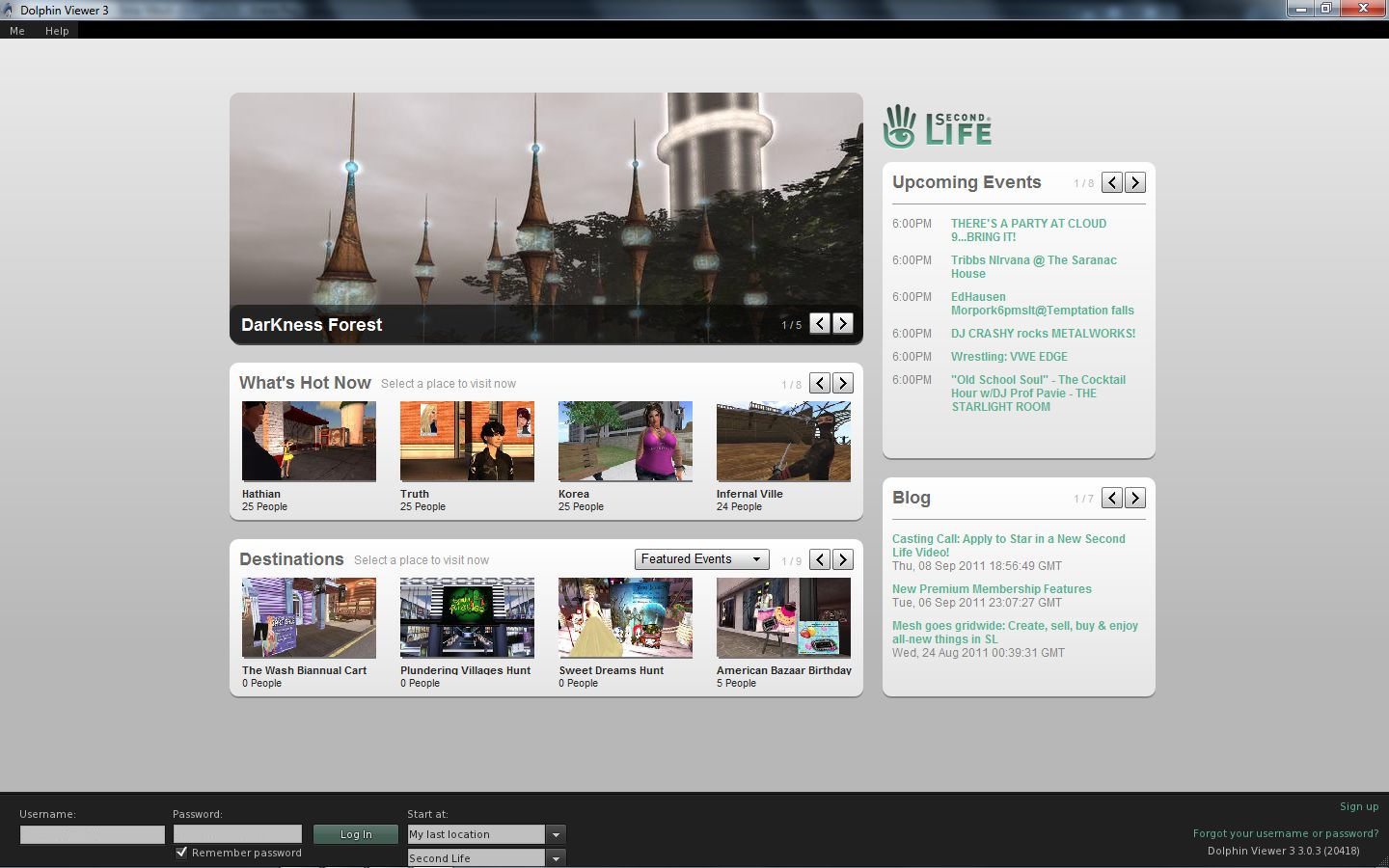The width and height of the screenshot is (1389, 868).
Task: Click Forgot your username or password link
Action: click(1286, 833)
